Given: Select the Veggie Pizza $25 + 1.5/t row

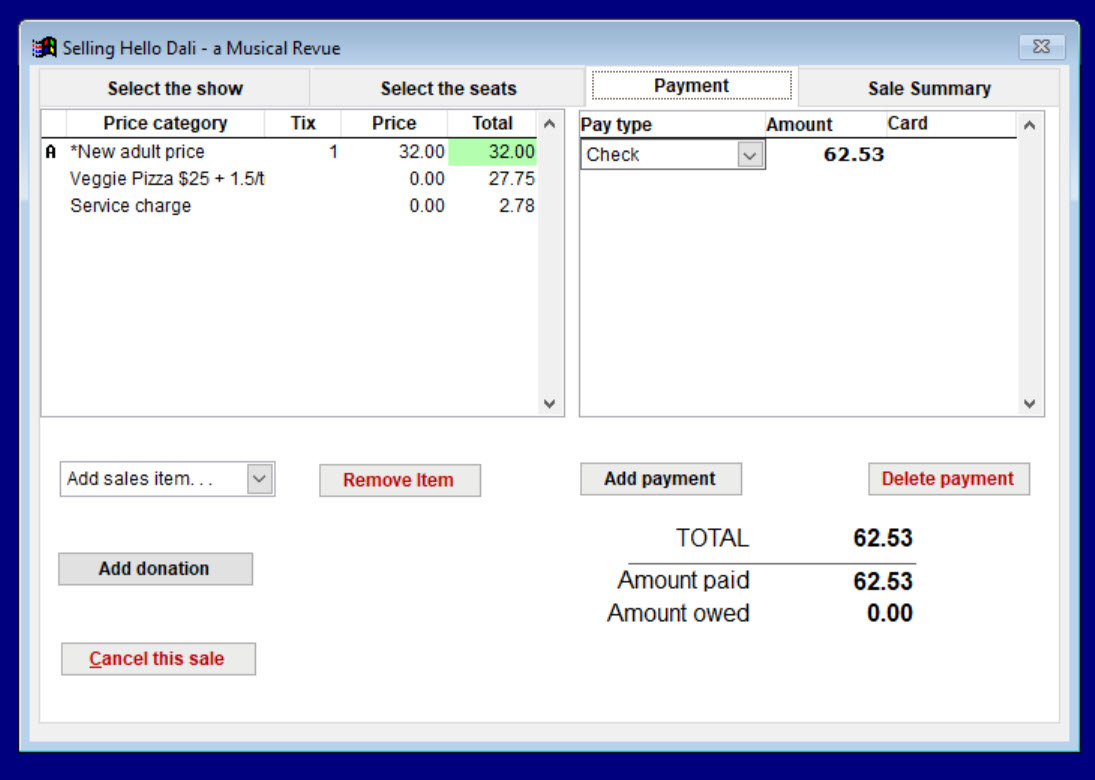Looking at the screenshot, I should [x=289, y=179].
